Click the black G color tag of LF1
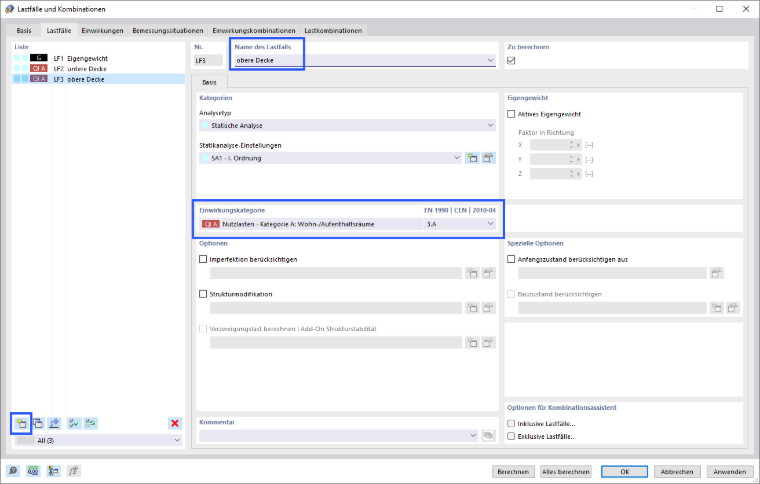Viewport: 760px width, 484px height. click(39, 58)
